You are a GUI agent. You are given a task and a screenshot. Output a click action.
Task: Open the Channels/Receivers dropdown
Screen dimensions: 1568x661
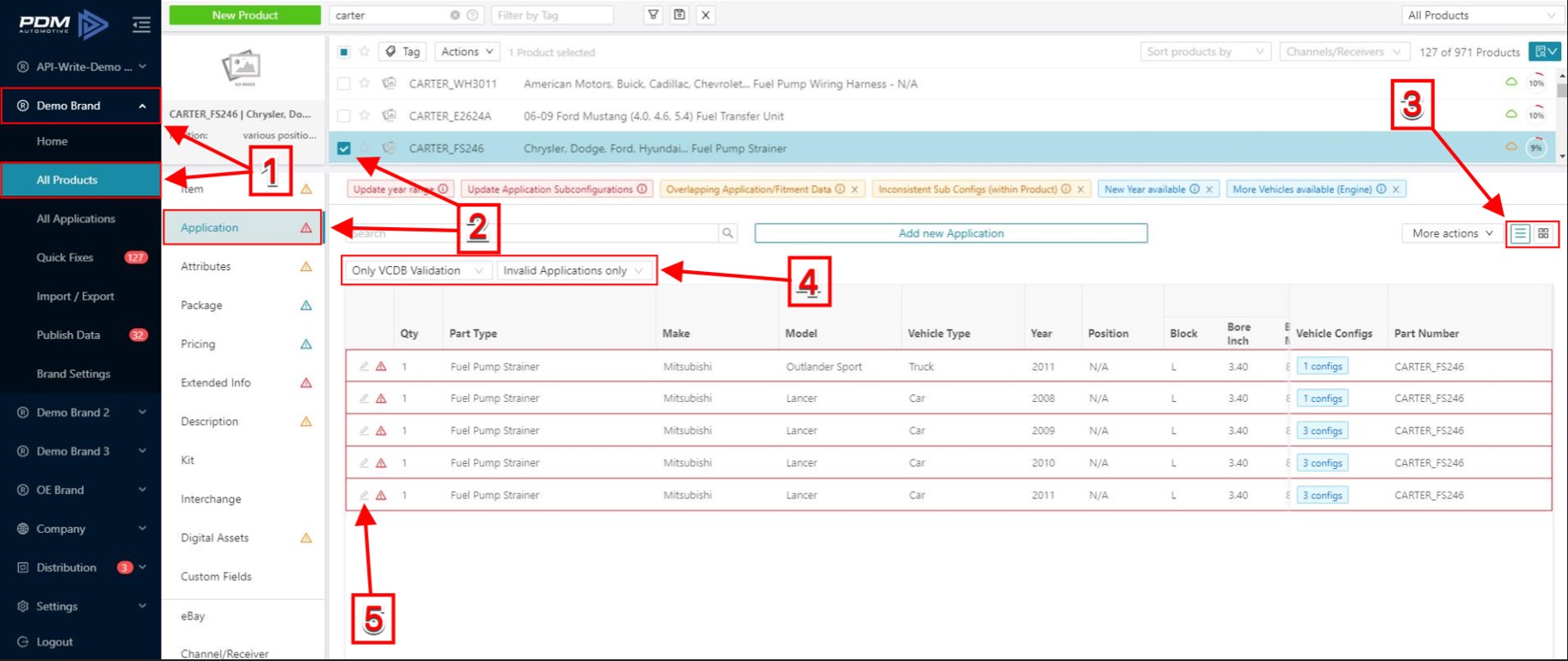point(1344,52)
